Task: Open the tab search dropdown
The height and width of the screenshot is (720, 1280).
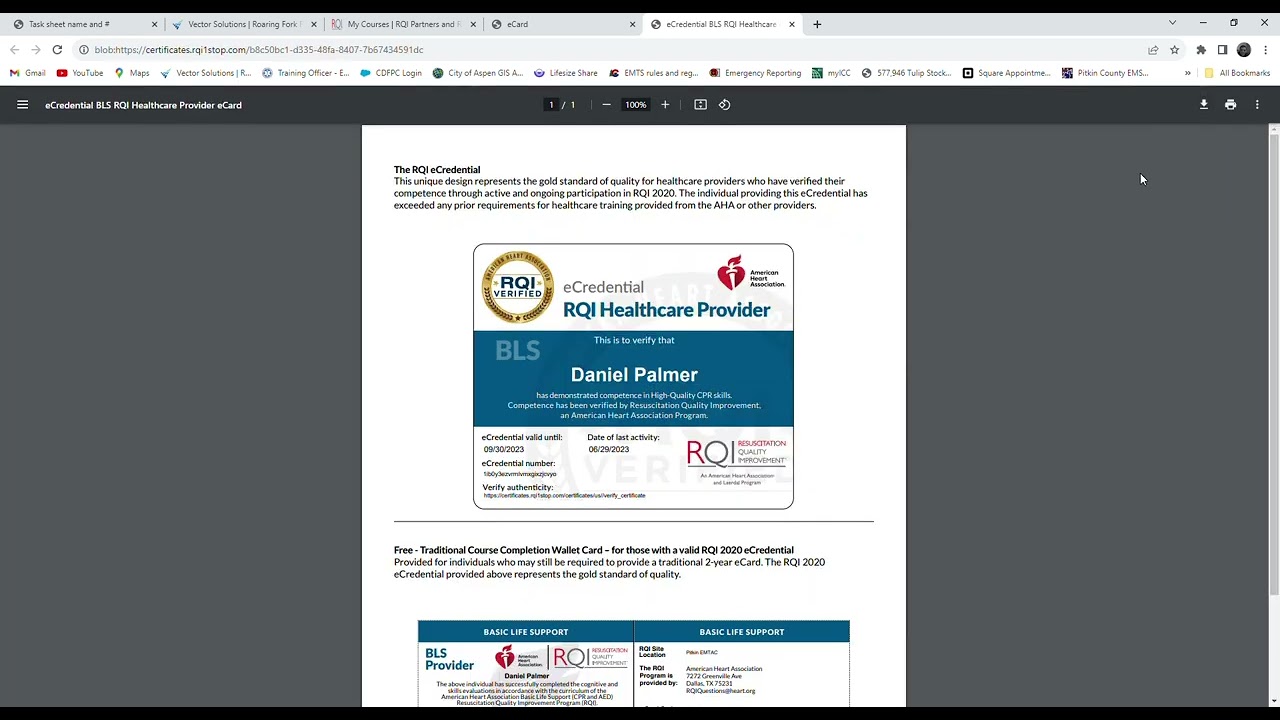Action: coord(1172,23)
